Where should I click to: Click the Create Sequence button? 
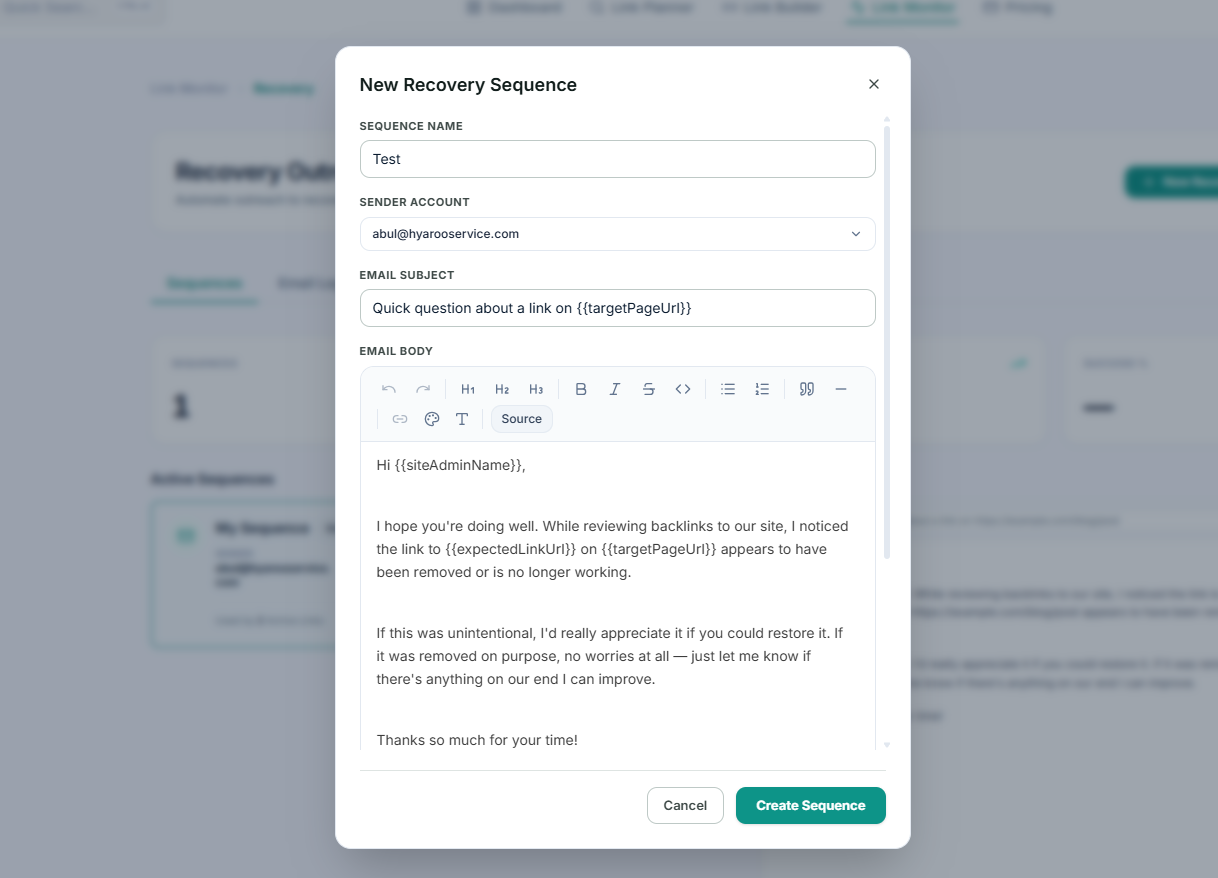(811, 806)
